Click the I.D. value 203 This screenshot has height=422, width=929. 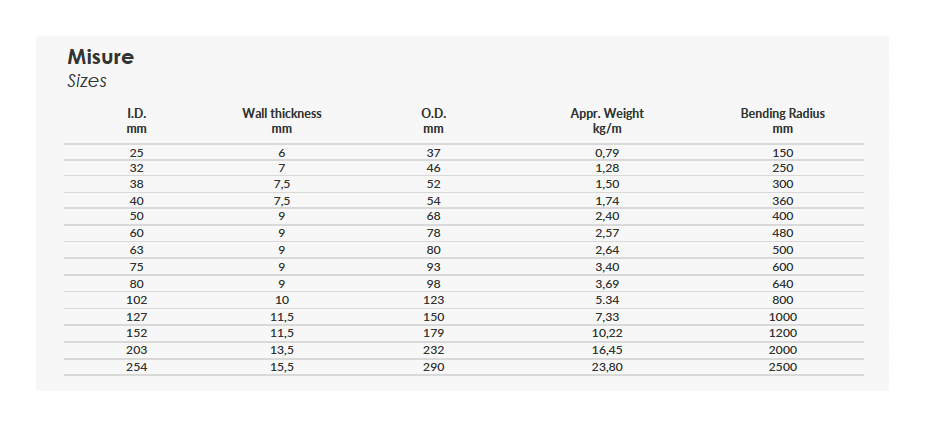click(x=137, y=350)
